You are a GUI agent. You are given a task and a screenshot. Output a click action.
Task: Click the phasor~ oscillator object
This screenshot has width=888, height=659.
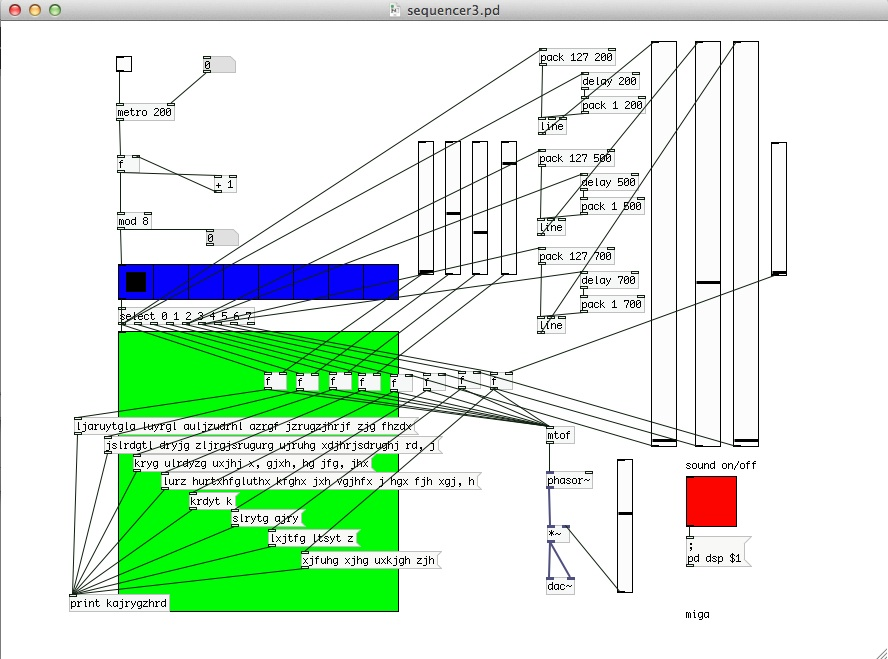[x=570, y=482]
